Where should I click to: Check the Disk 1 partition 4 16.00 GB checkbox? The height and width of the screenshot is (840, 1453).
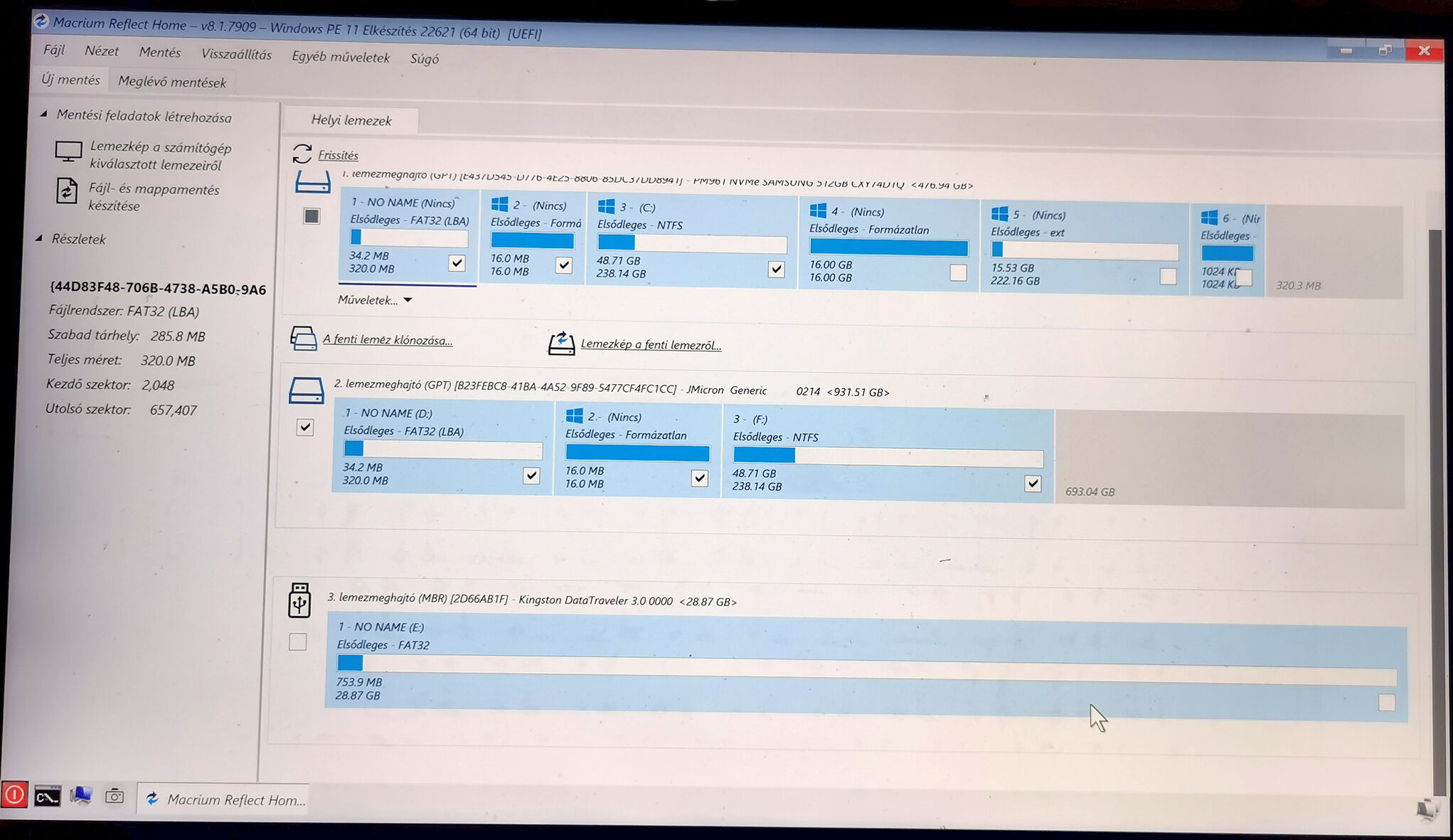[958, 272]
